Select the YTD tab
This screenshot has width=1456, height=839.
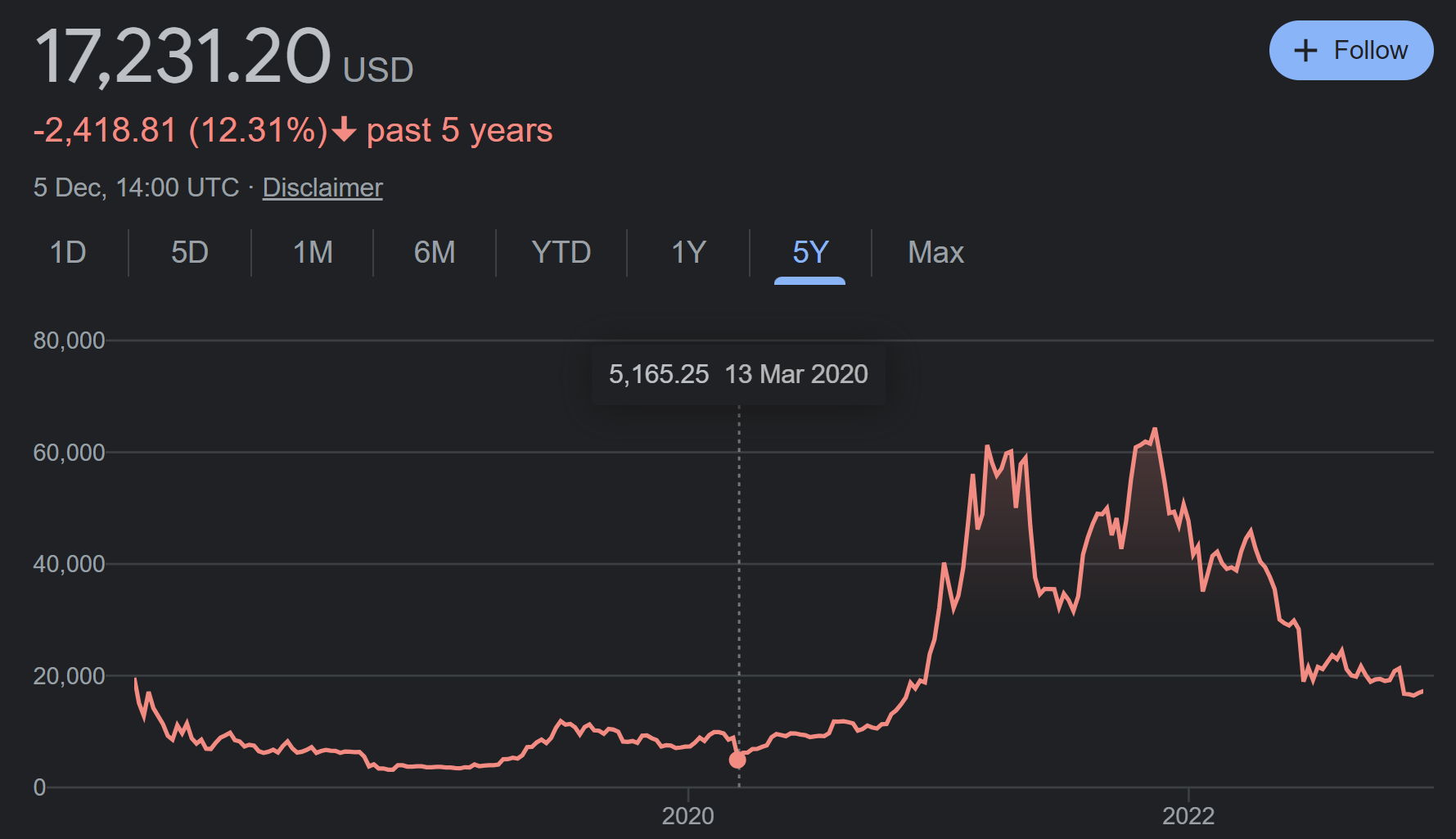pyautogui.click(x=561, y=252)
